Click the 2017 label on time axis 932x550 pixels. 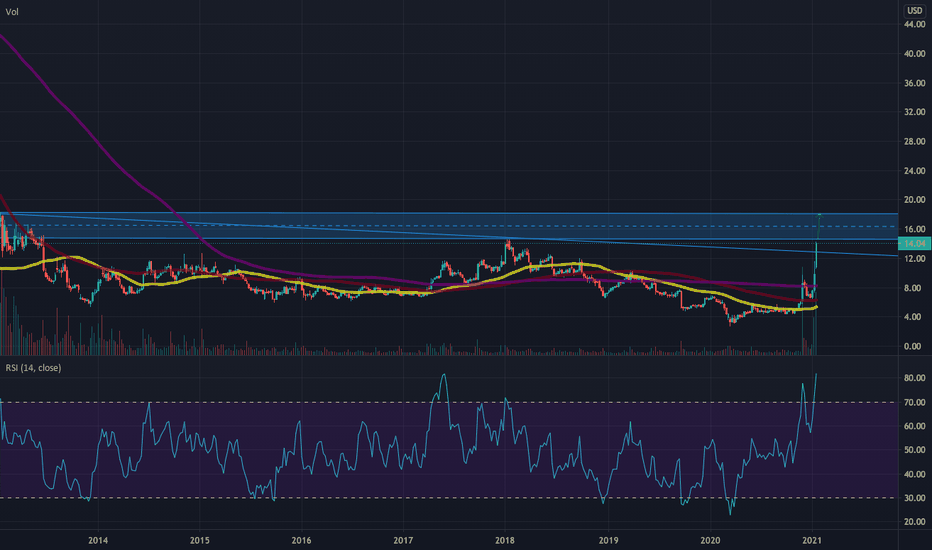(403, 540)
